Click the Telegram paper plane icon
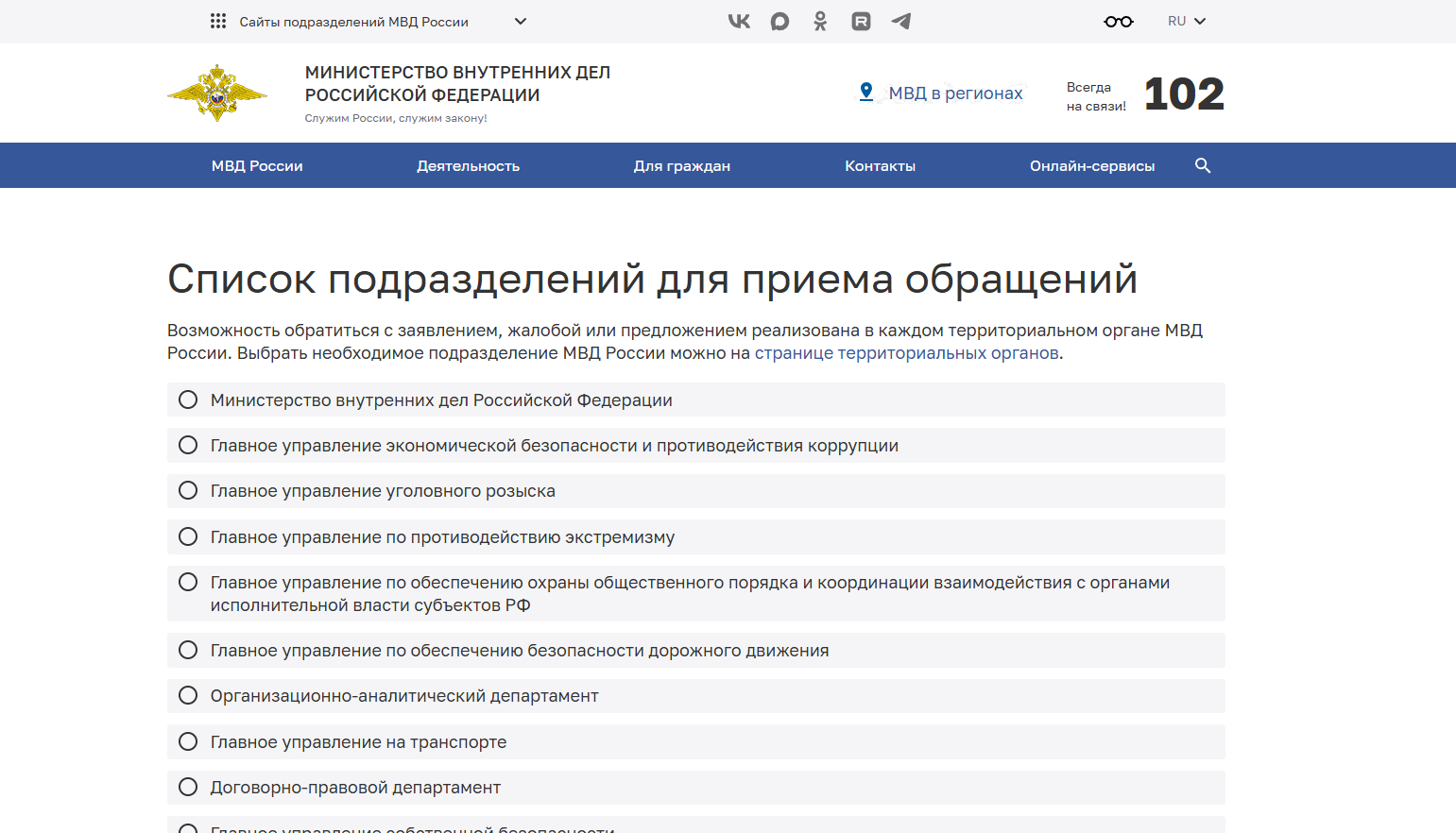 pyautogui.click(x=901, y=21)
